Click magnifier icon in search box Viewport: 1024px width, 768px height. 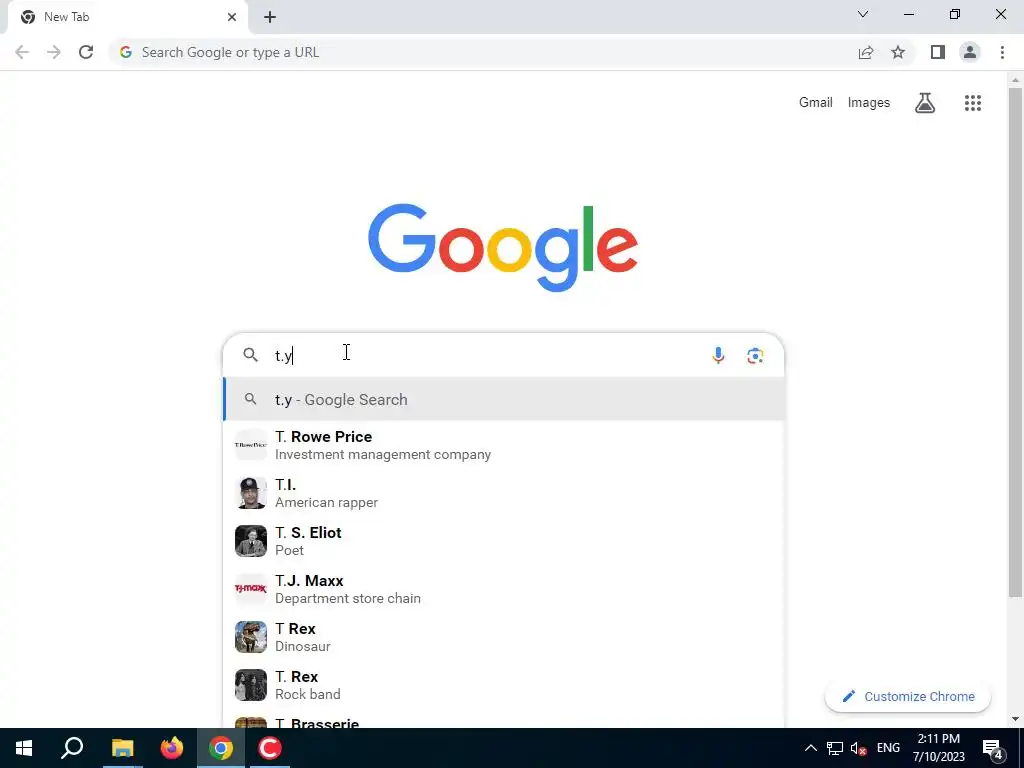[x=250, y=355]
